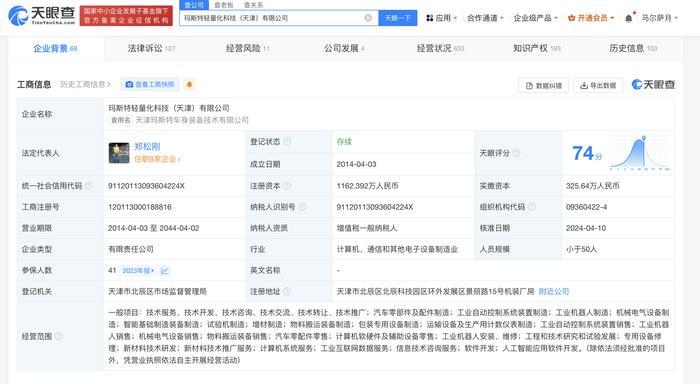The height and width of the screenshot is (384, 700).
Task: Select the 经营状况 tab
Action: click(x=440, y=48)
